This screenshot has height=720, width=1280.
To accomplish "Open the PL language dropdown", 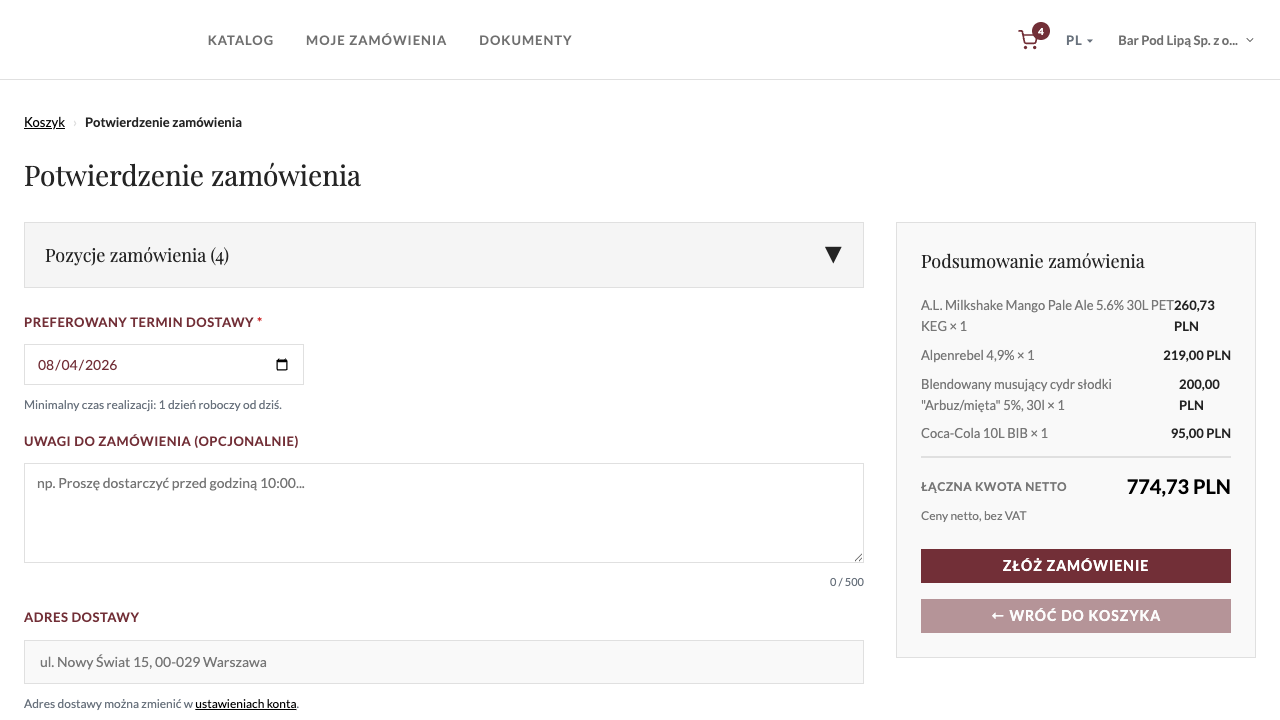I will (1080, 40).
